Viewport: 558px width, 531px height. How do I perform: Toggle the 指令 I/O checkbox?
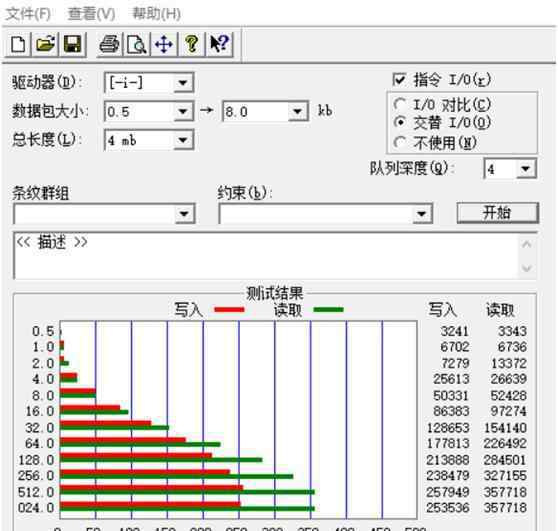tap(399, 80)
